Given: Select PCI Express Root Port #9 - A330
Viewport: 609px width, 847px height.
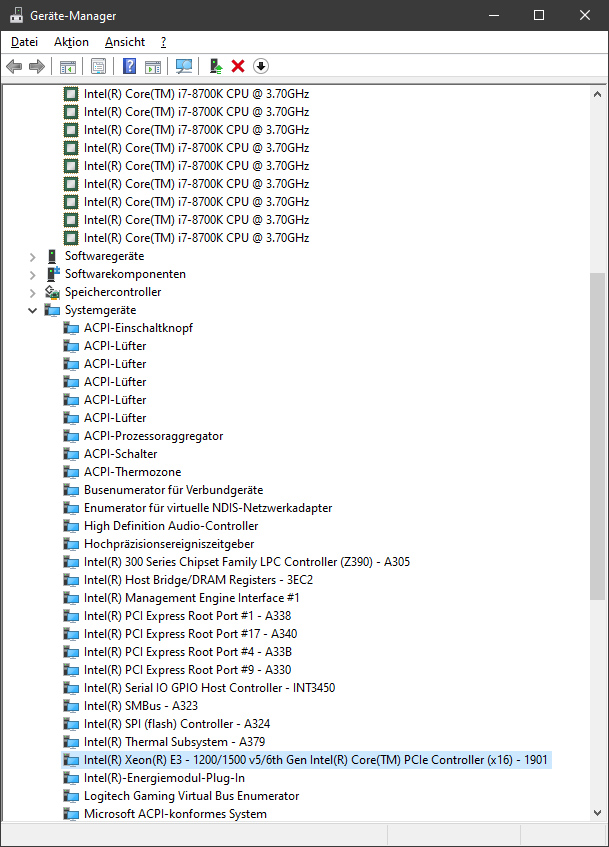Looking at the screenshot, I should click(x=188, y=670).
